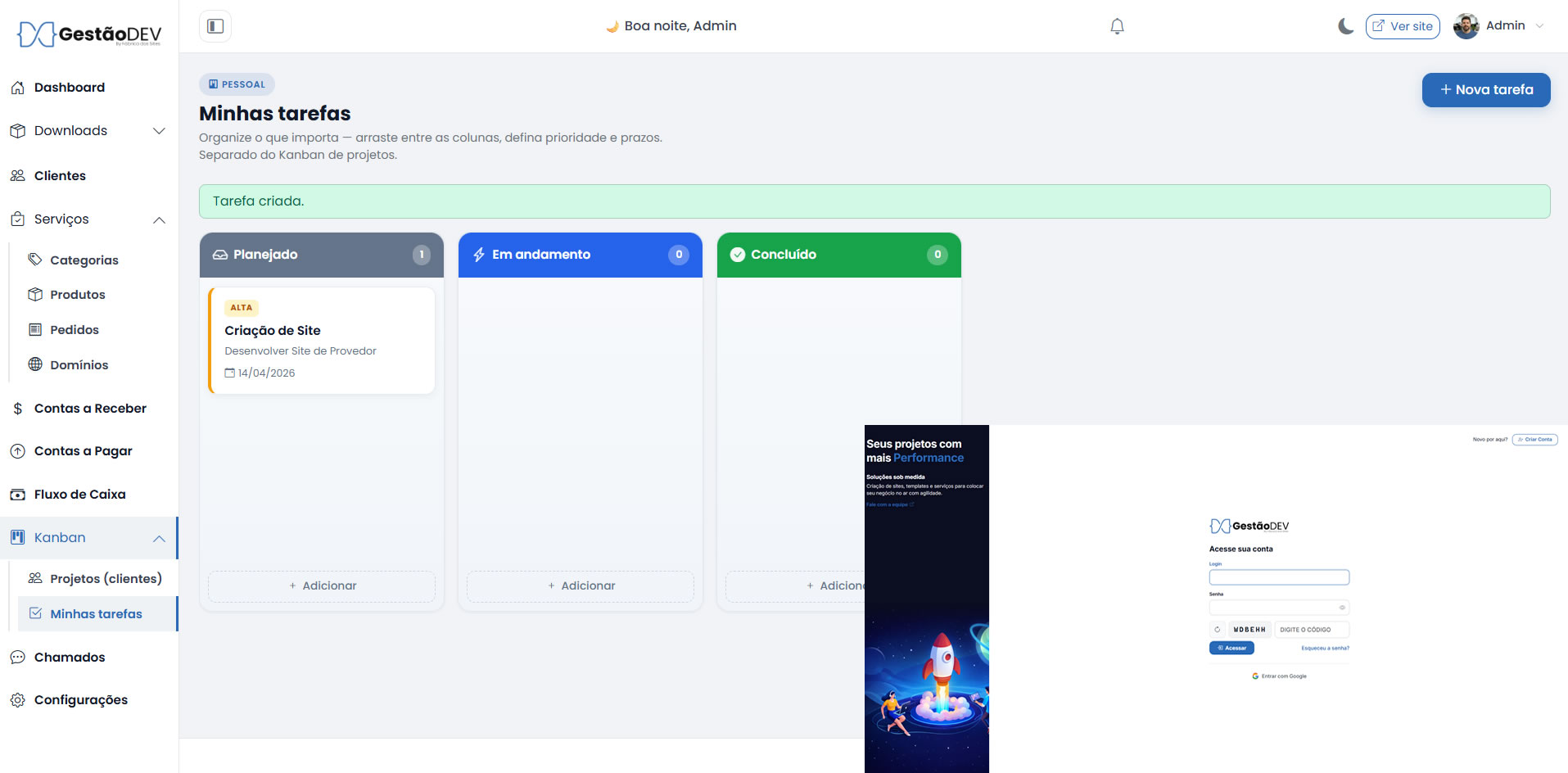
Task: Click the Esqueceu a senha link
Action: coord(1324,648)
